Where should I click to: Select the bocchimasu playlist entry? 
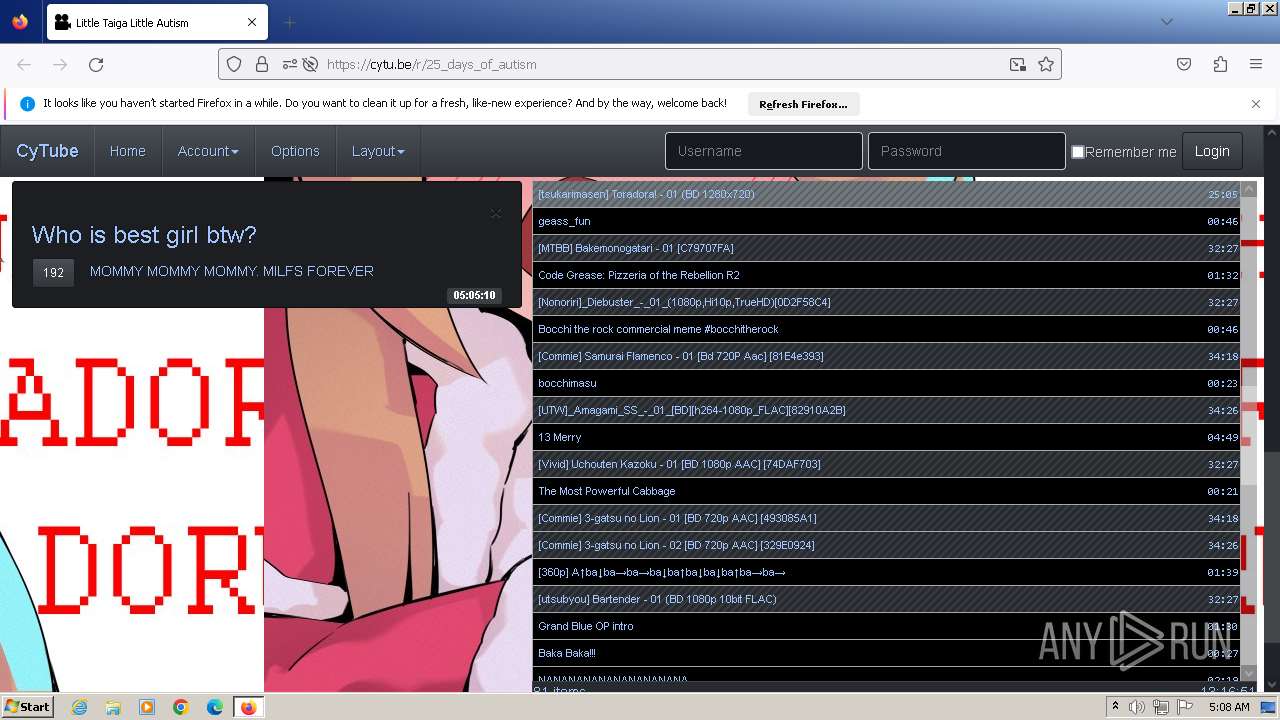pyautogui.click(x=887, y=383)
